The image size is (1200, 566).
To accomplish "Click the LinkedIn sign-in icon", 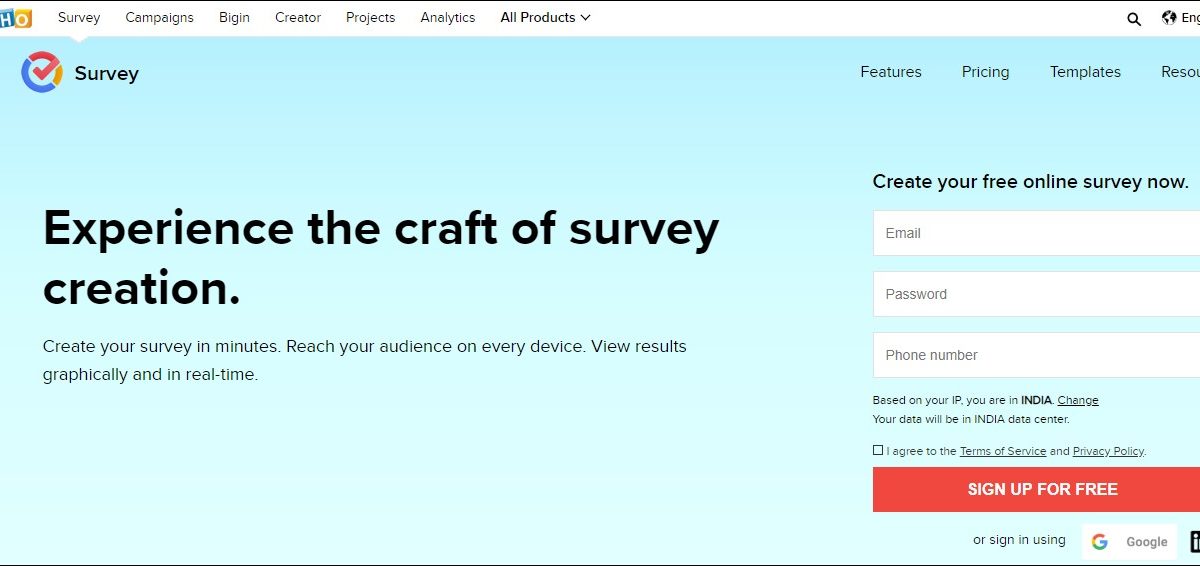I will coord(1194,541).
